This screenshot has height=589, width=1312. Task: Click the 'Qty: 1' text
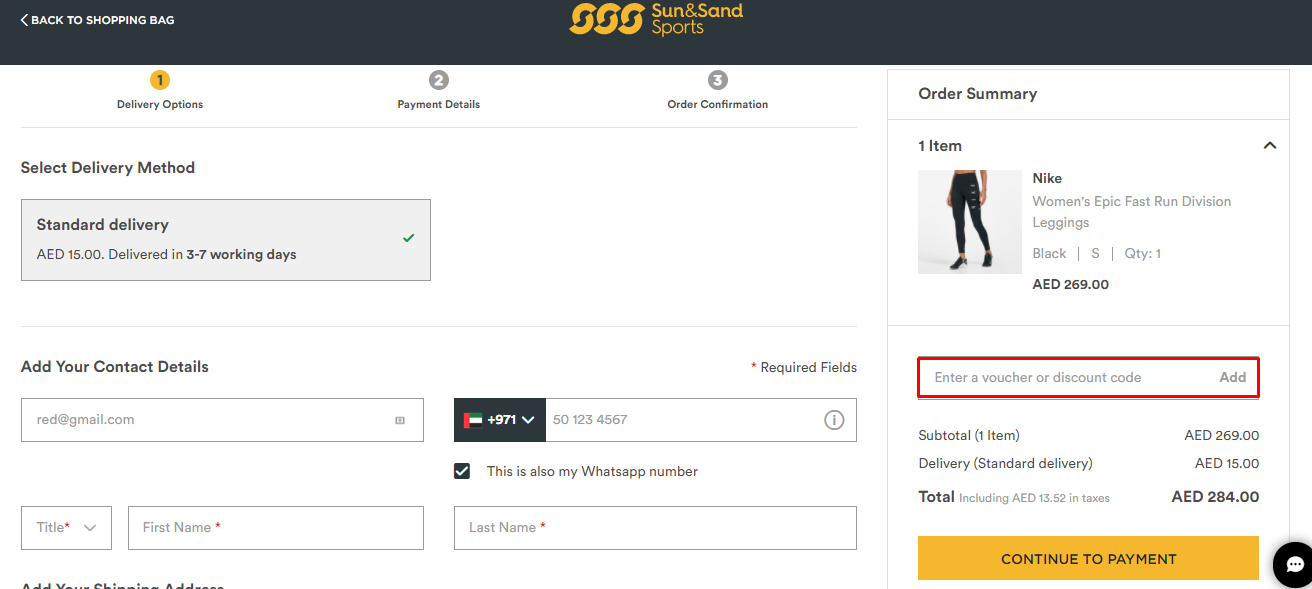1143,254
